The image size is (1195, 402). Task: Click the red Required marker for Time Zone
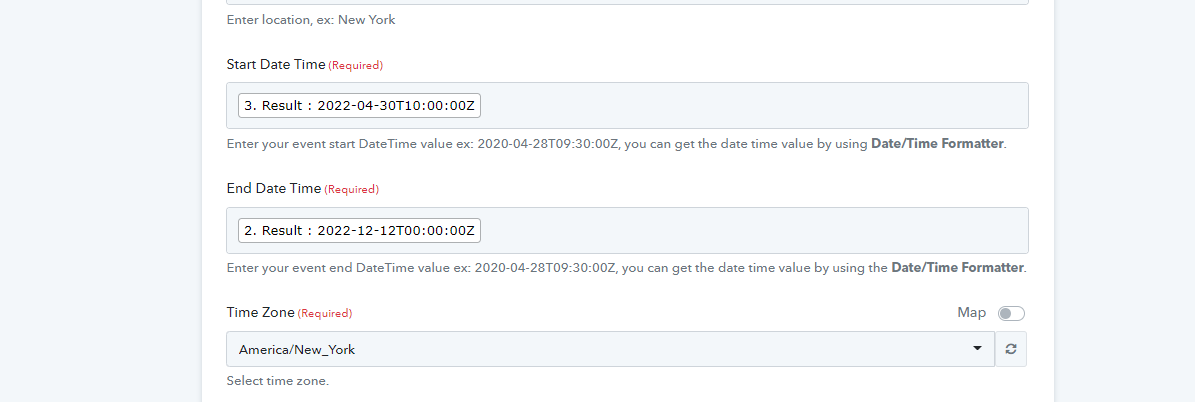tap(325, 314)
